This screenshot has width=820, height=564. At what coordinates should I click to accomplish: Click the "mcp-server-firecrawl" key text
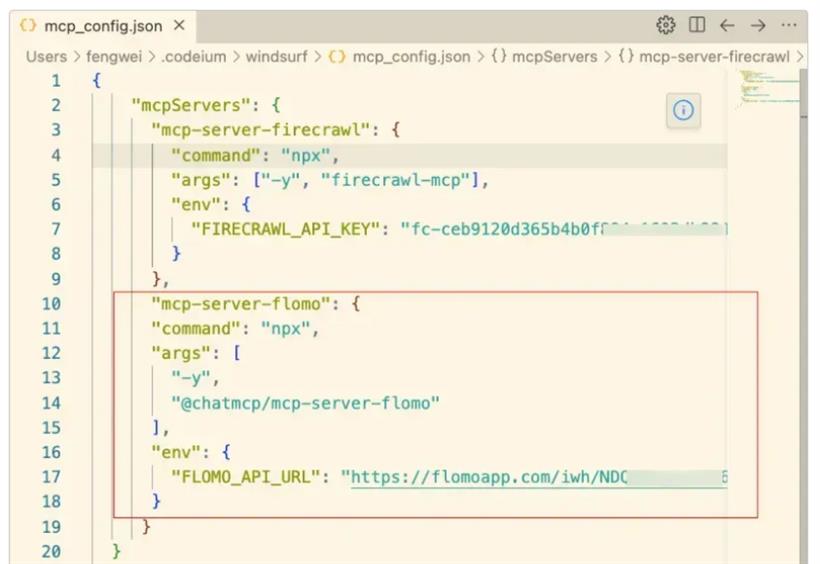pyautogui.click(x=261, y=130)
